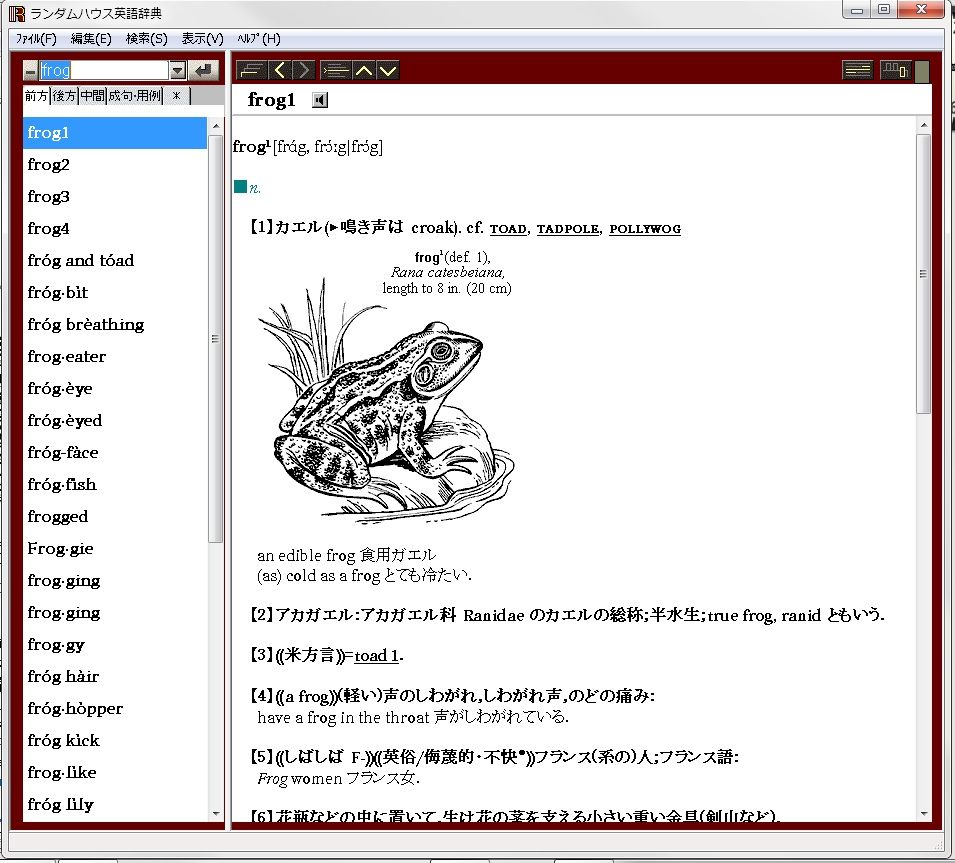Open the frog·like entry
Image resolution: width=955 pixels, height=863 pixels.
pos(115,772)
